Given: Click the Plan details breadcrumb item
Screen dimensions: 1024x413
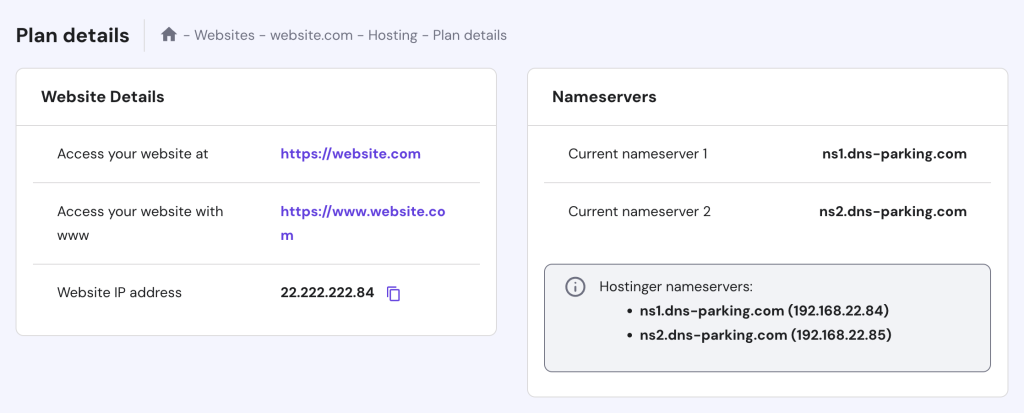Looking at the screenshot, I should 469,35.
